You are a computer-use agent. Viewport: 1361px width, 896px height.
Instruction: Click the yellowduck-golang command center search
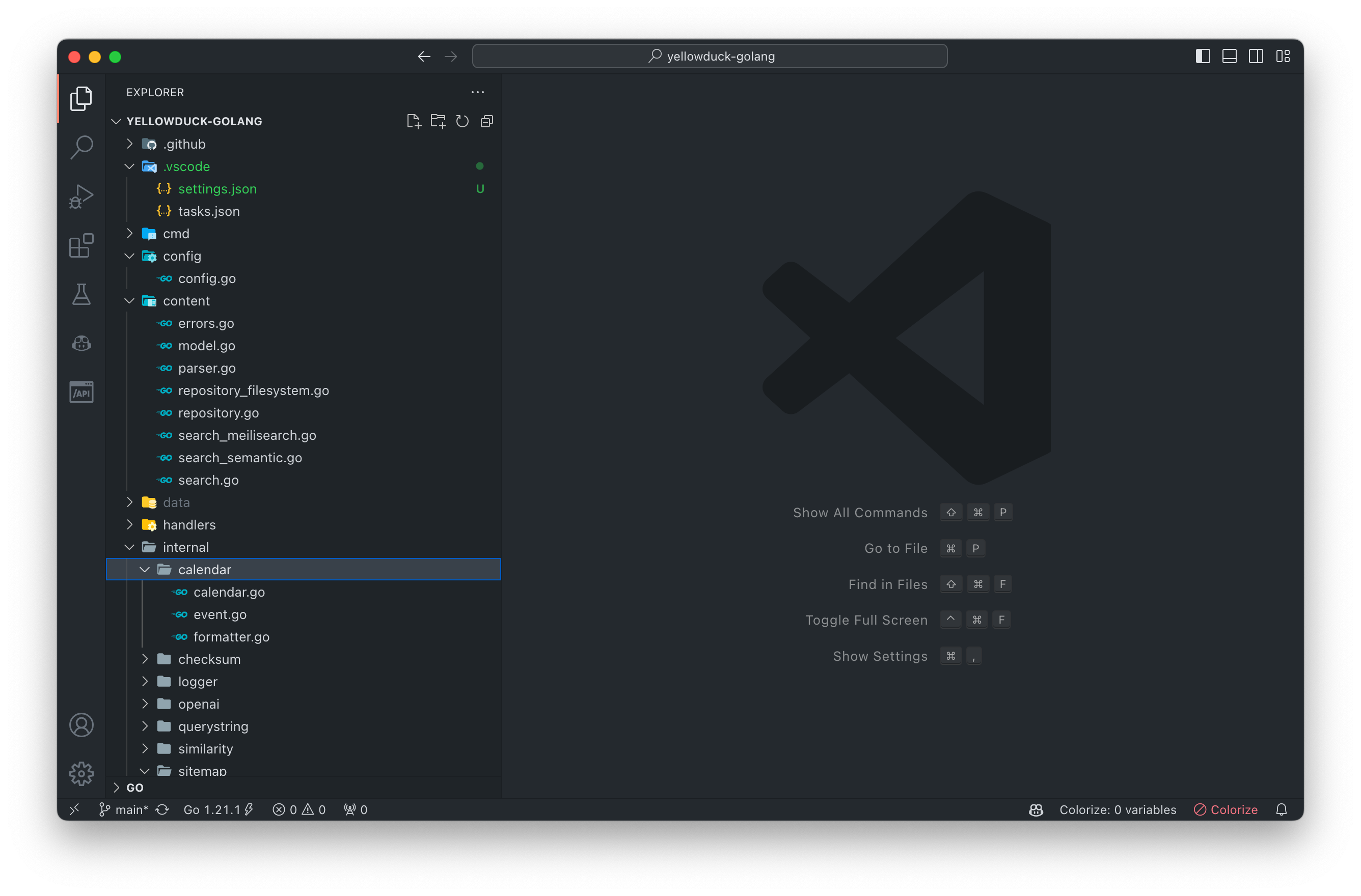tap(710, 56)
